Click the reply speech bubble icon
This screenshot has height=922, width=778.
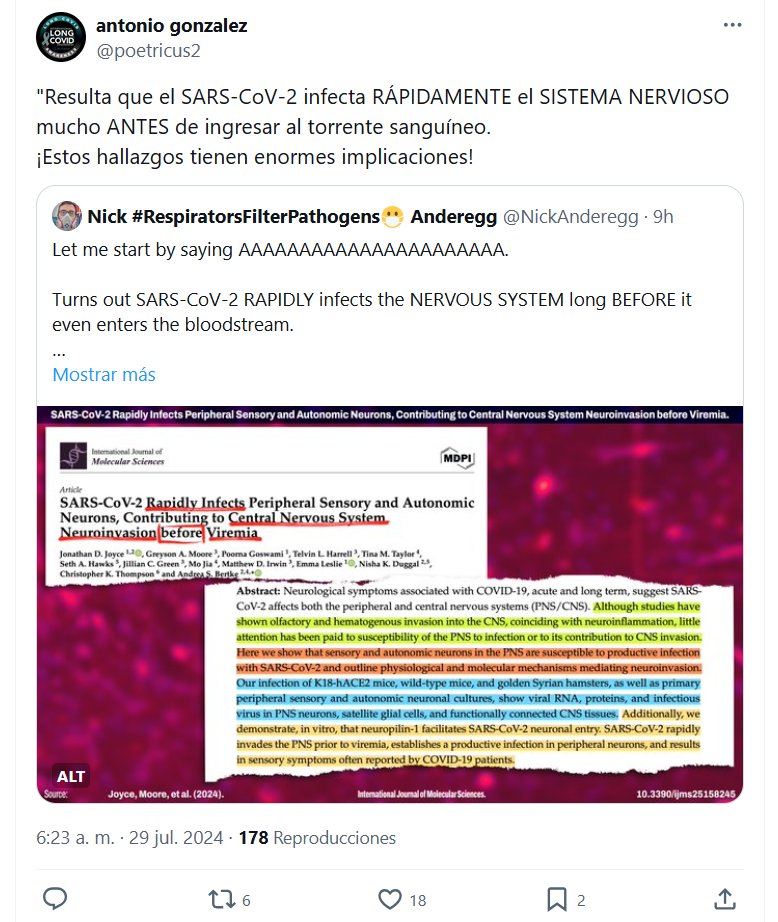coord(55,899)
